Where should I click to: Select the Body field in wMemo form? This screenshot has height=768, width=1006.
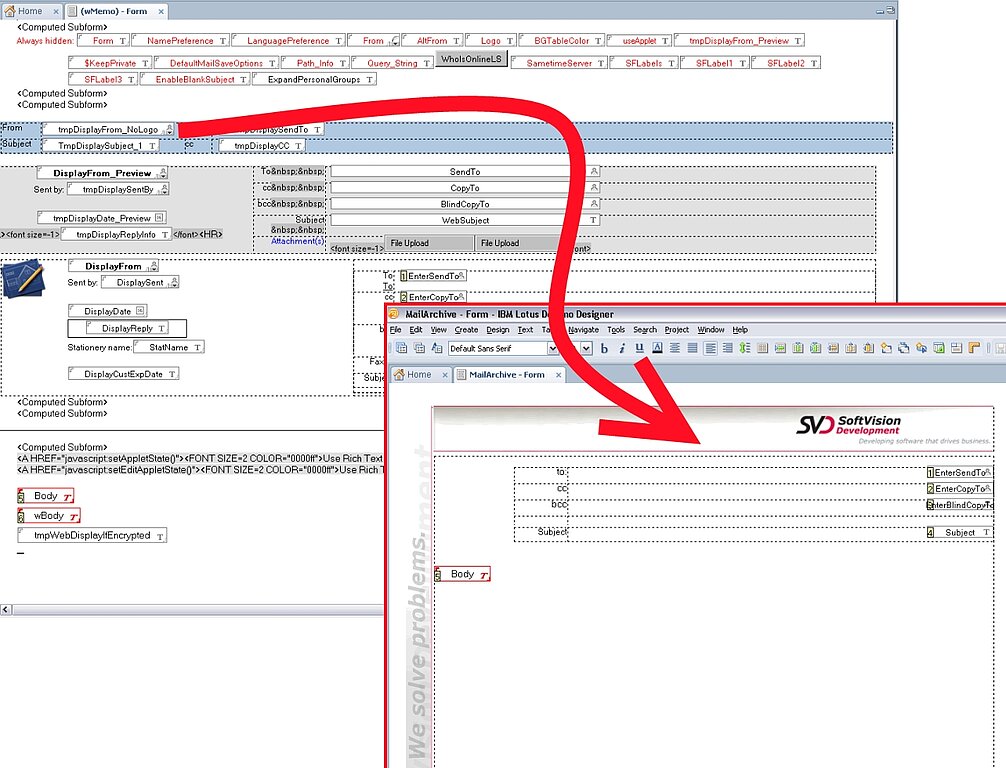tap(46, 496)
